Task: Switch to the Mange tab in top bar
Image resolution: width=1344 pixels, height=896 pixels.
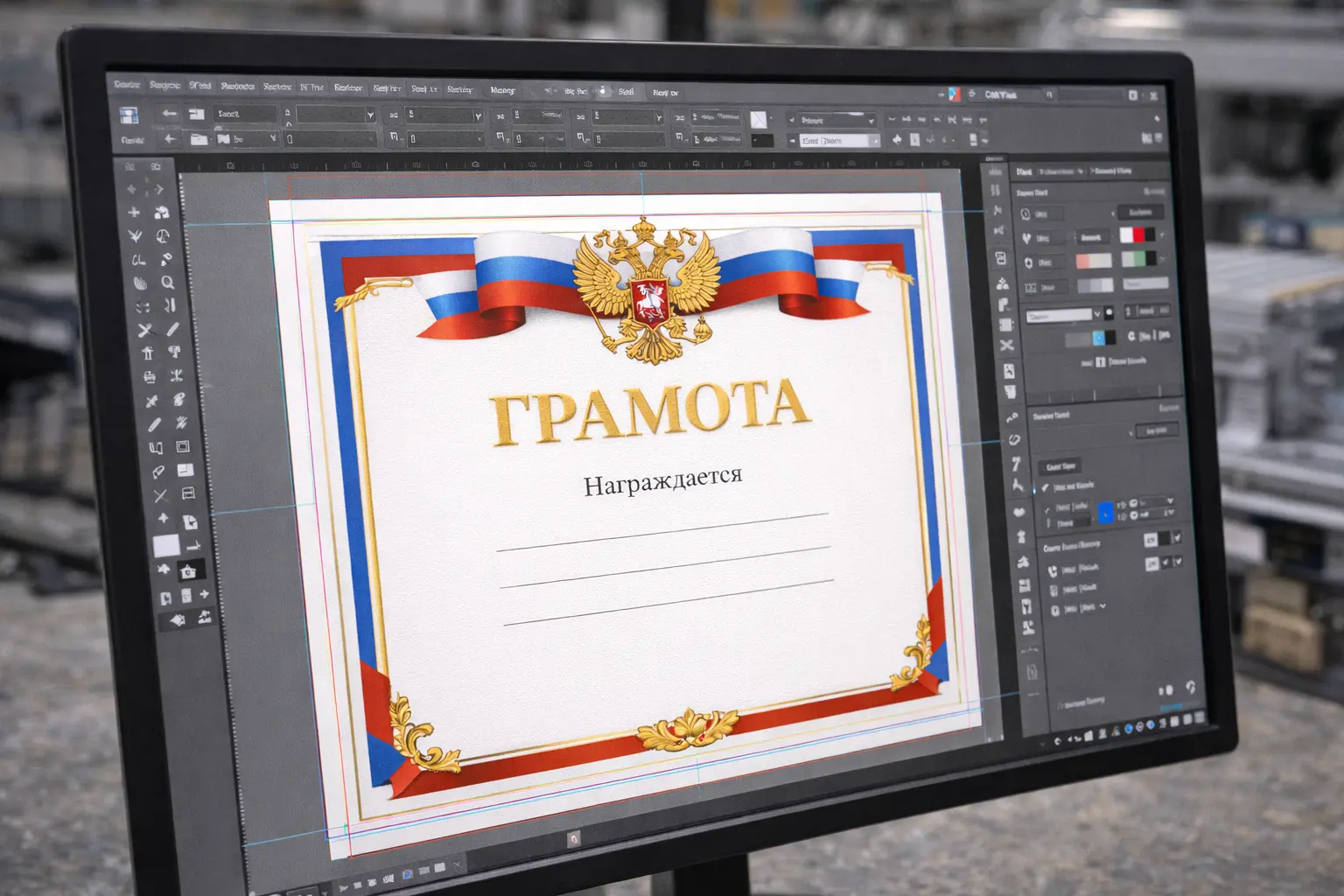Action: click(502, 90)
